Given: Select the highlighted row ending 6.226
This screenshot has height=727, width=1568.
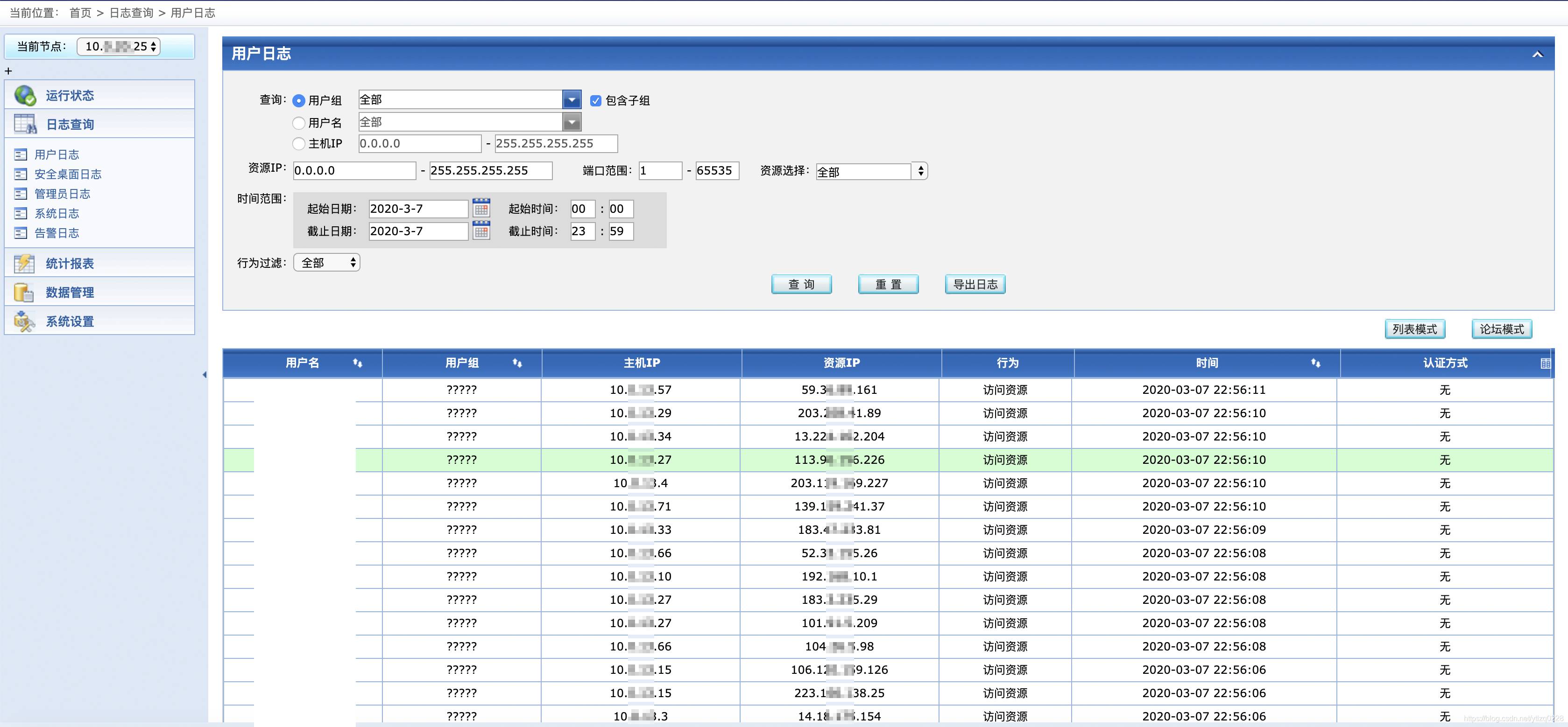Looking at the screenshot, I should tap(888, 460).
